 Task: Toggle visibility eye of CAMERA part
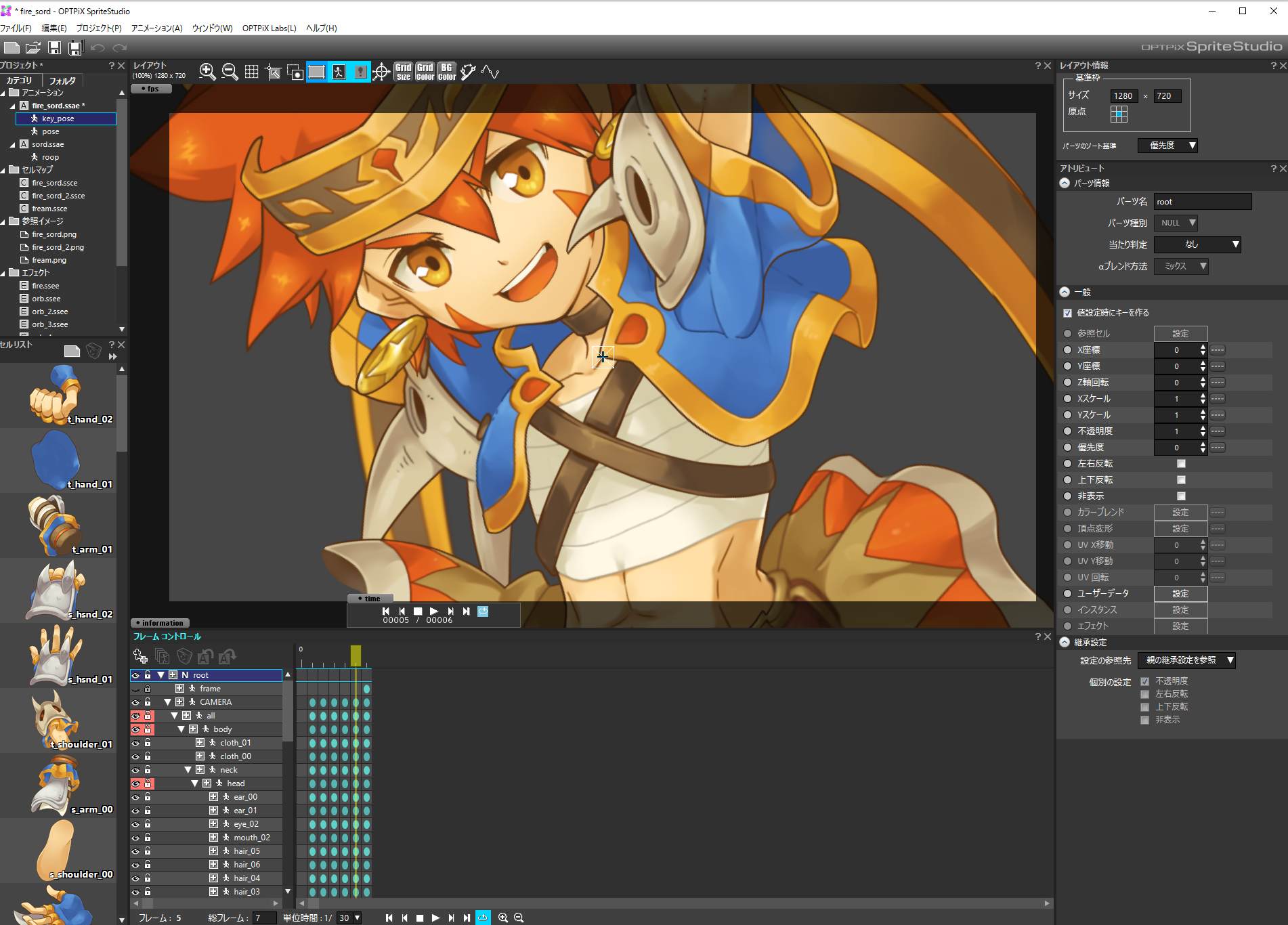point(135,702)
